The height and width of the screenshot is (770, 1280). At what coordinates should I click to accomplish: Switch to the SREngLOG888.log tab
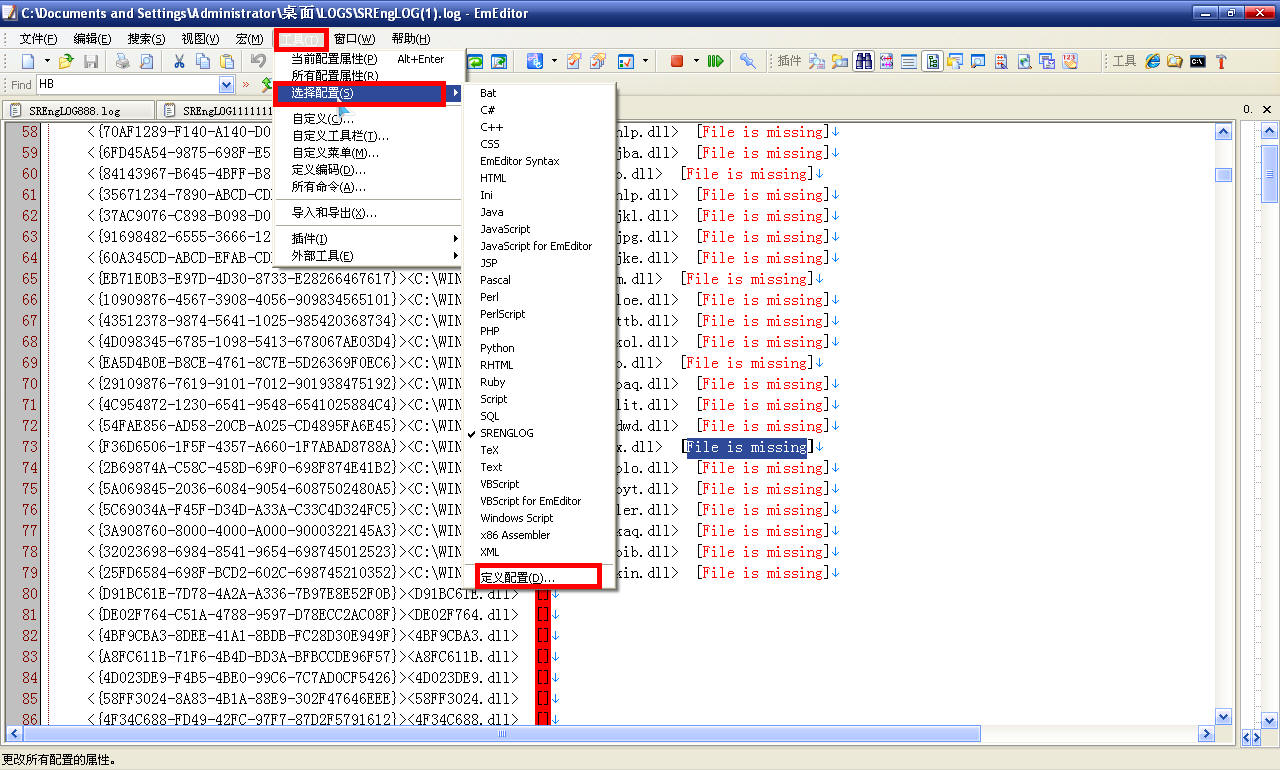[76, 111]
